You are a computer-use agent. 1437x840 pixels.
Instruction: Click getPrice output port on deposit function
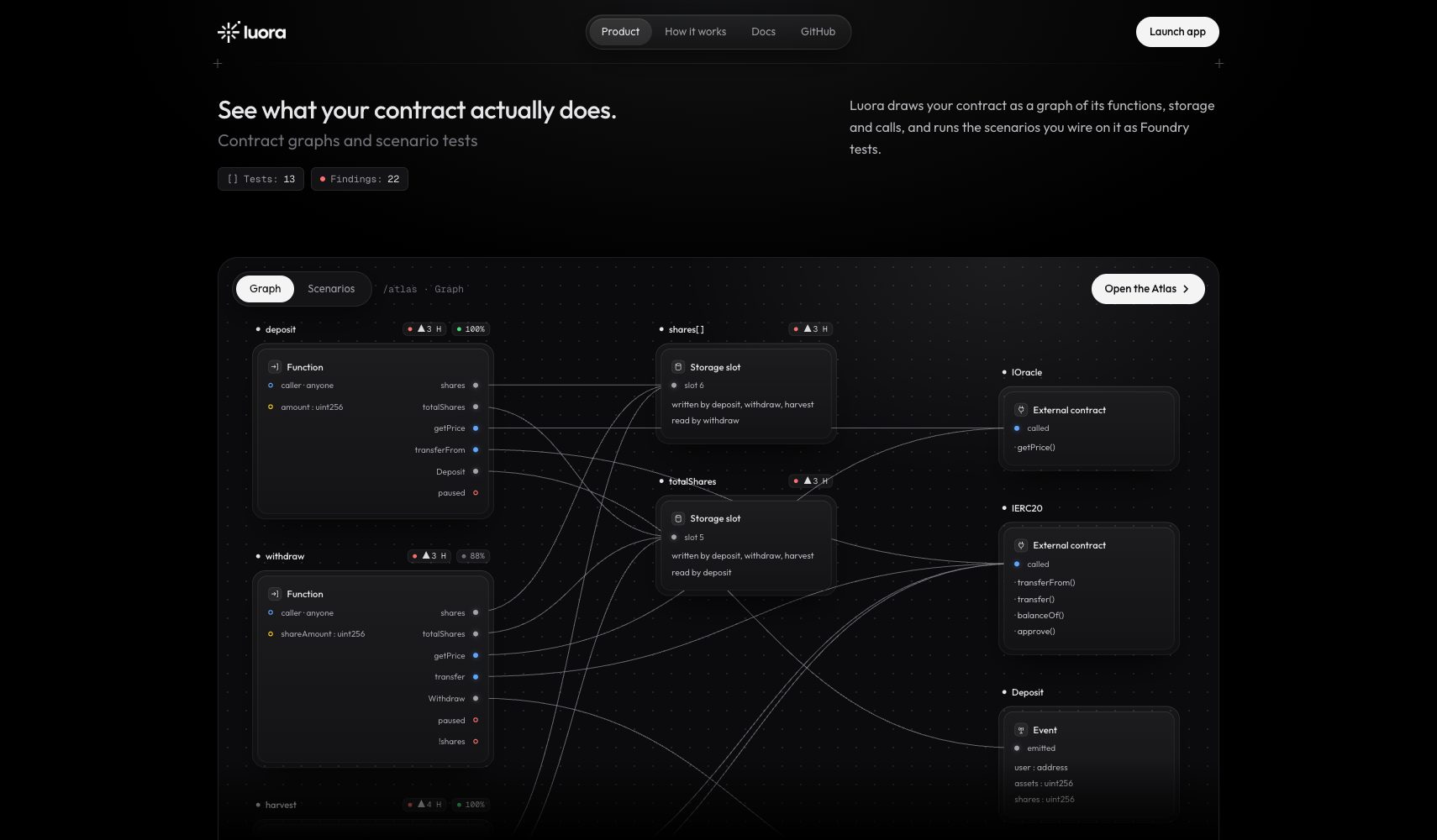[476, 428]
